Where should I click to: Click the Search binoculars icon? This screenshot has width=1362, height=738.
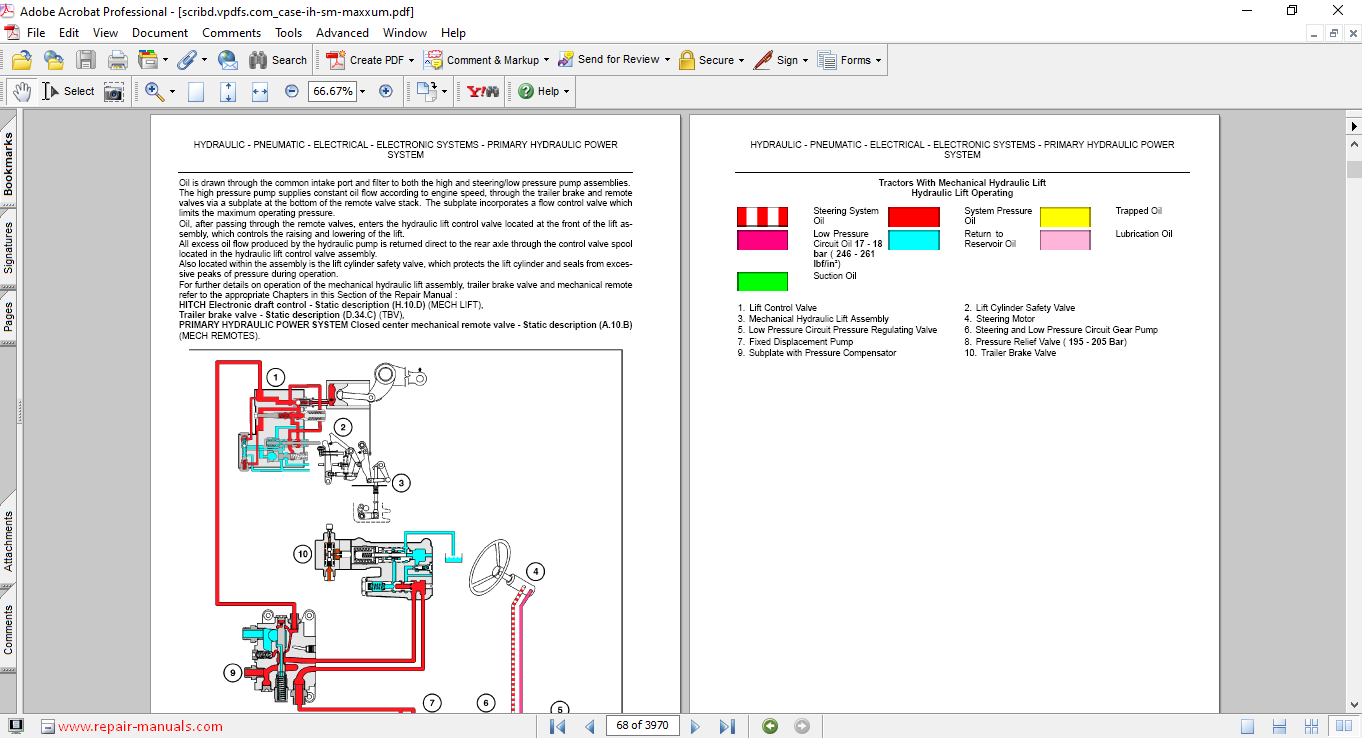tap(259, 60)
